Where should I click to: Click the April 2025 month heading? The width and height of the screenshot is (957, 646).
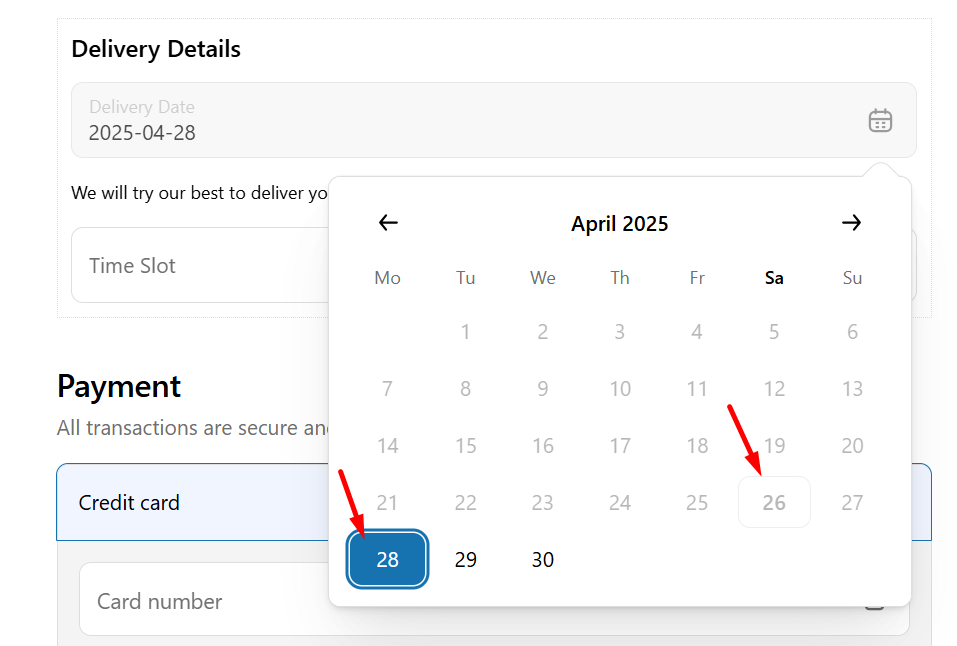pos(619,223)
